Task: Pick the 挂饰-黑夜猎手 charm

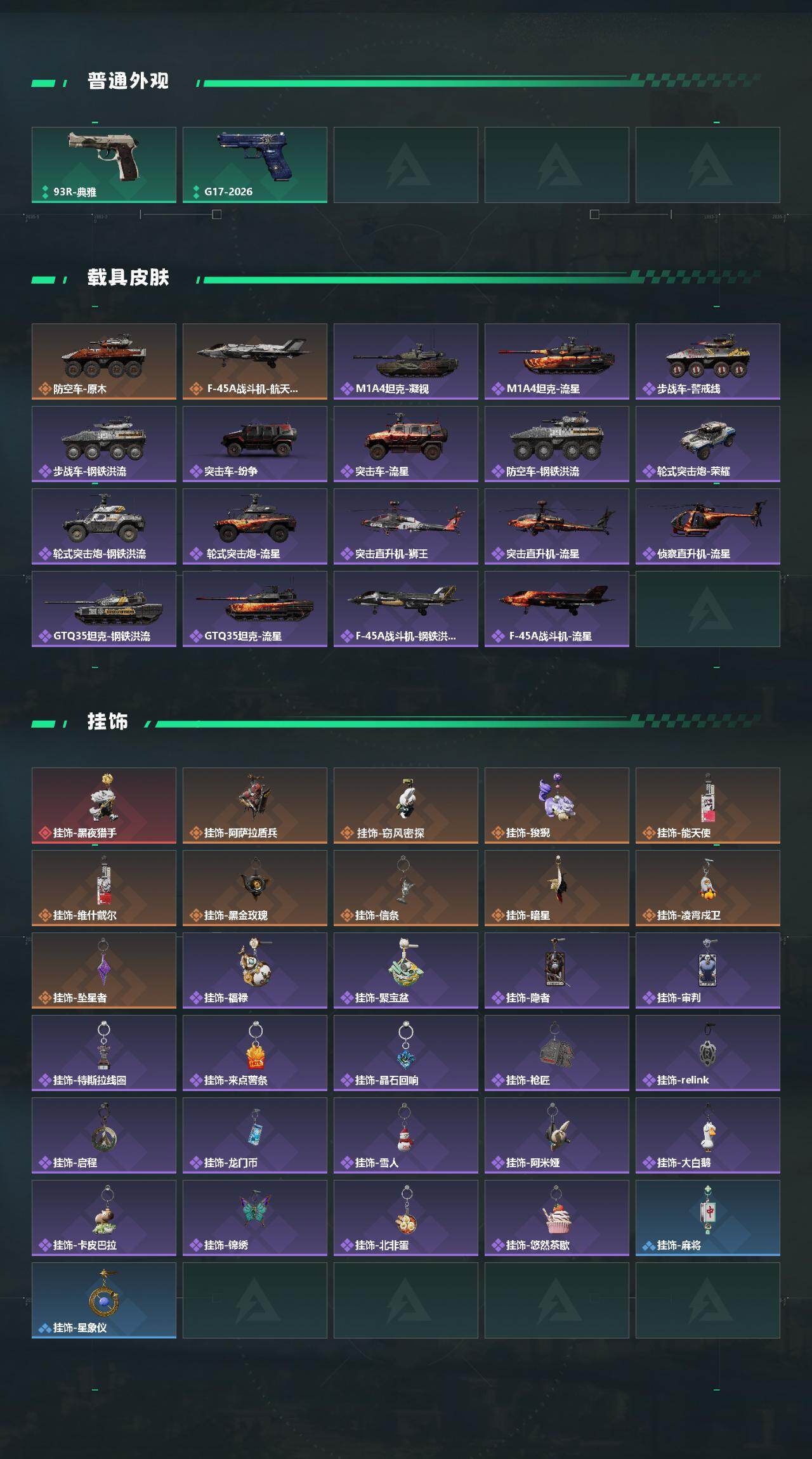Action: click(x=104, y=806)
